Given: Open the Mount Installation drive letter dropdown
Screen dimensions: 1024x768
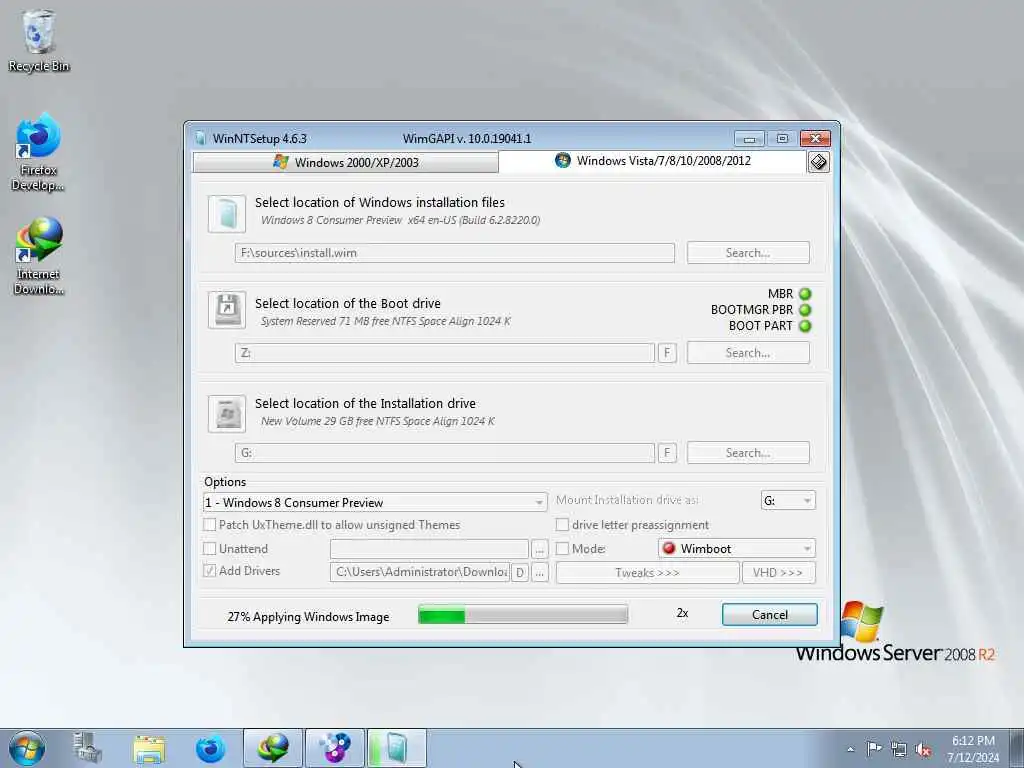Looking at the screenshot, I should tap(788, 500).
